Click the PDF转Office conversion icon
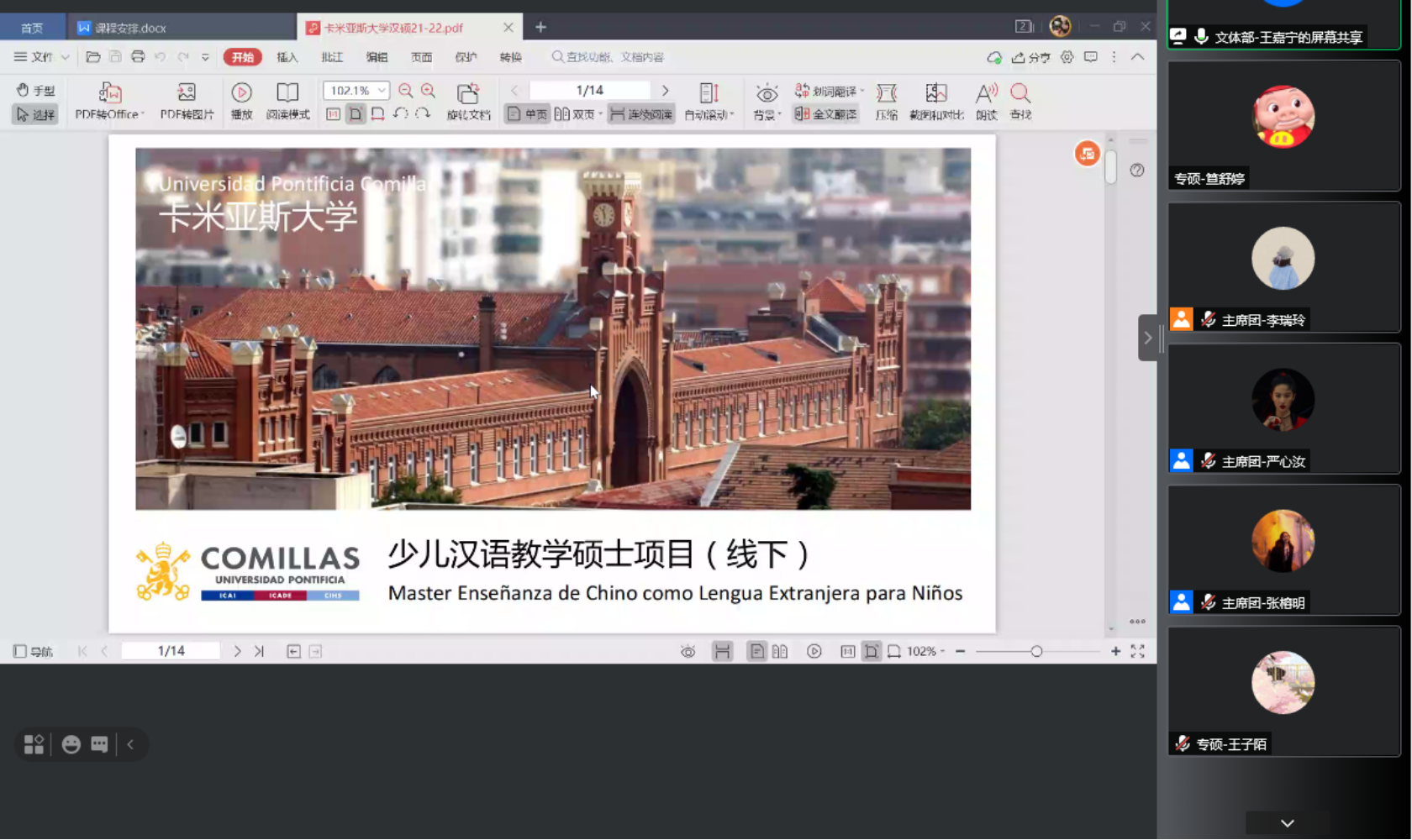 [x=109, y=92]
